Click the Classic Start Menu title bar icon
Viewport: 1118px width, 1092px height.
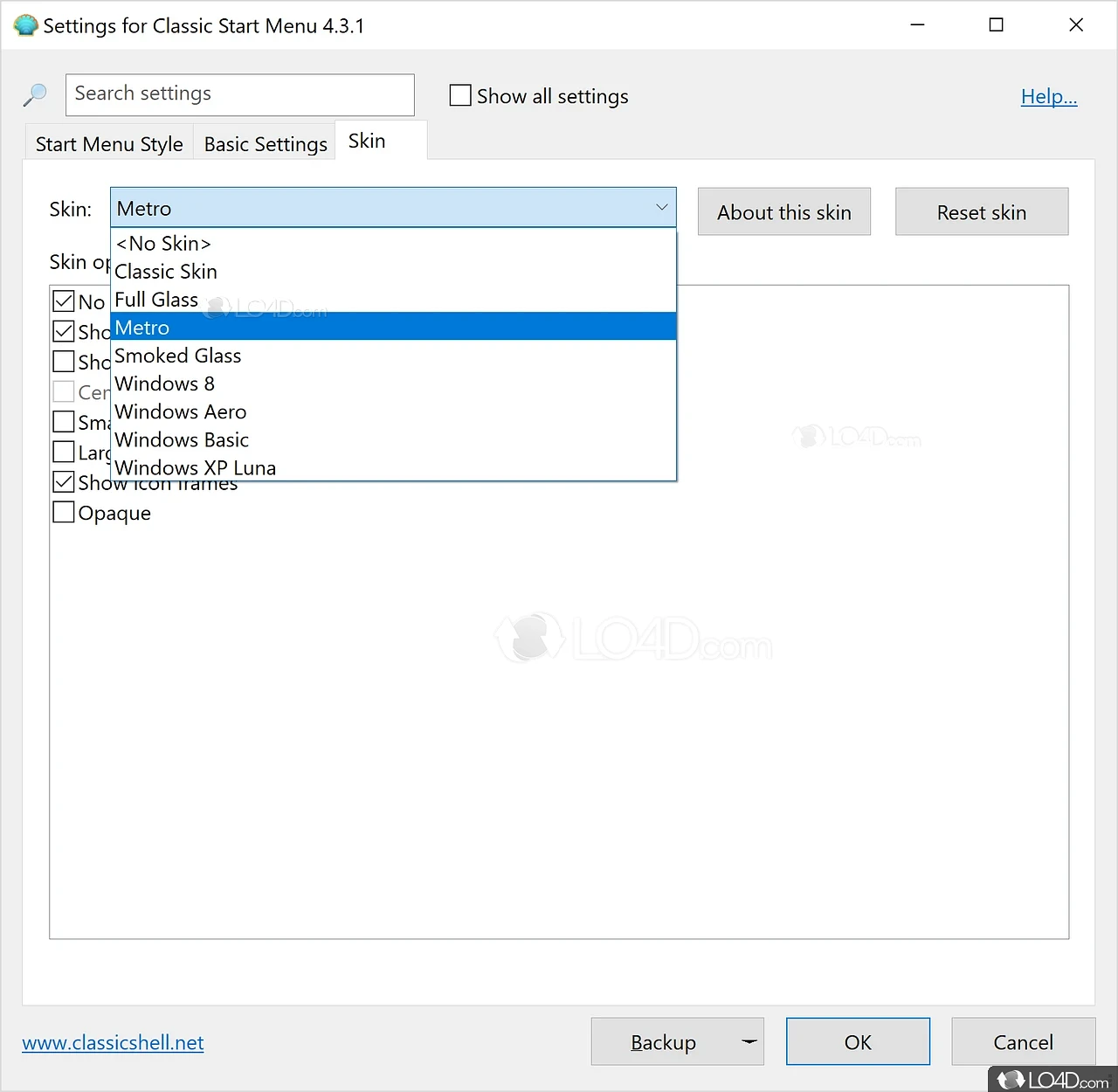(x=26, y=25)
